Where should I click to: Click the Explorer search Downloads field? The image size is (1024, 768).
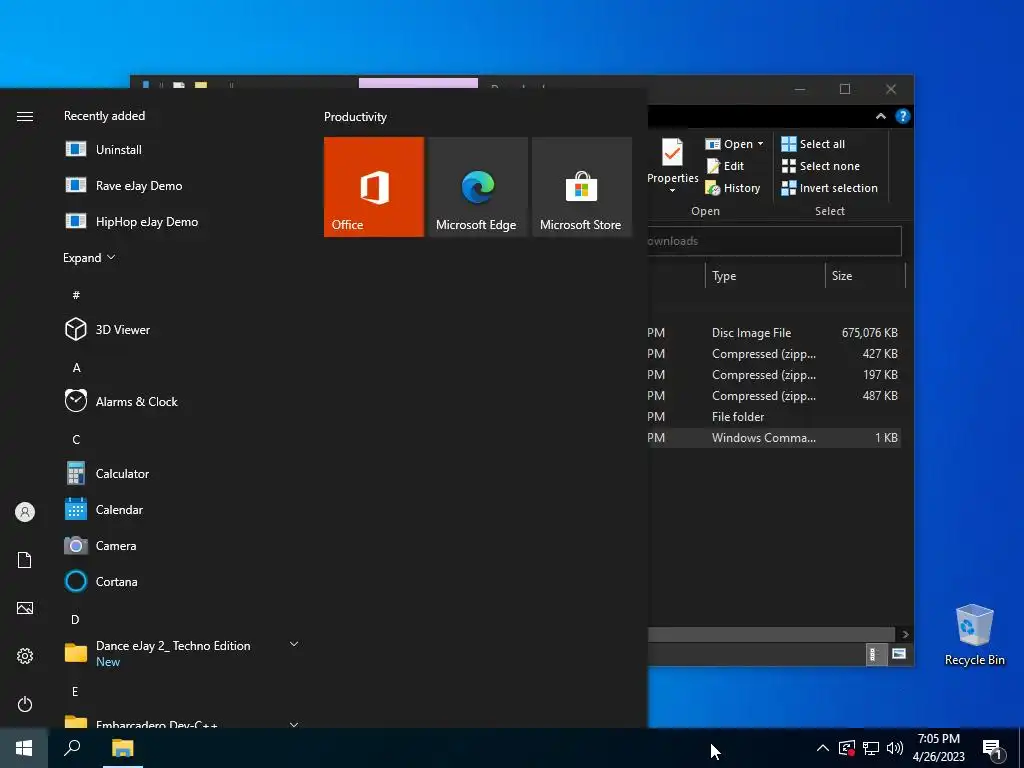(775, 241)
